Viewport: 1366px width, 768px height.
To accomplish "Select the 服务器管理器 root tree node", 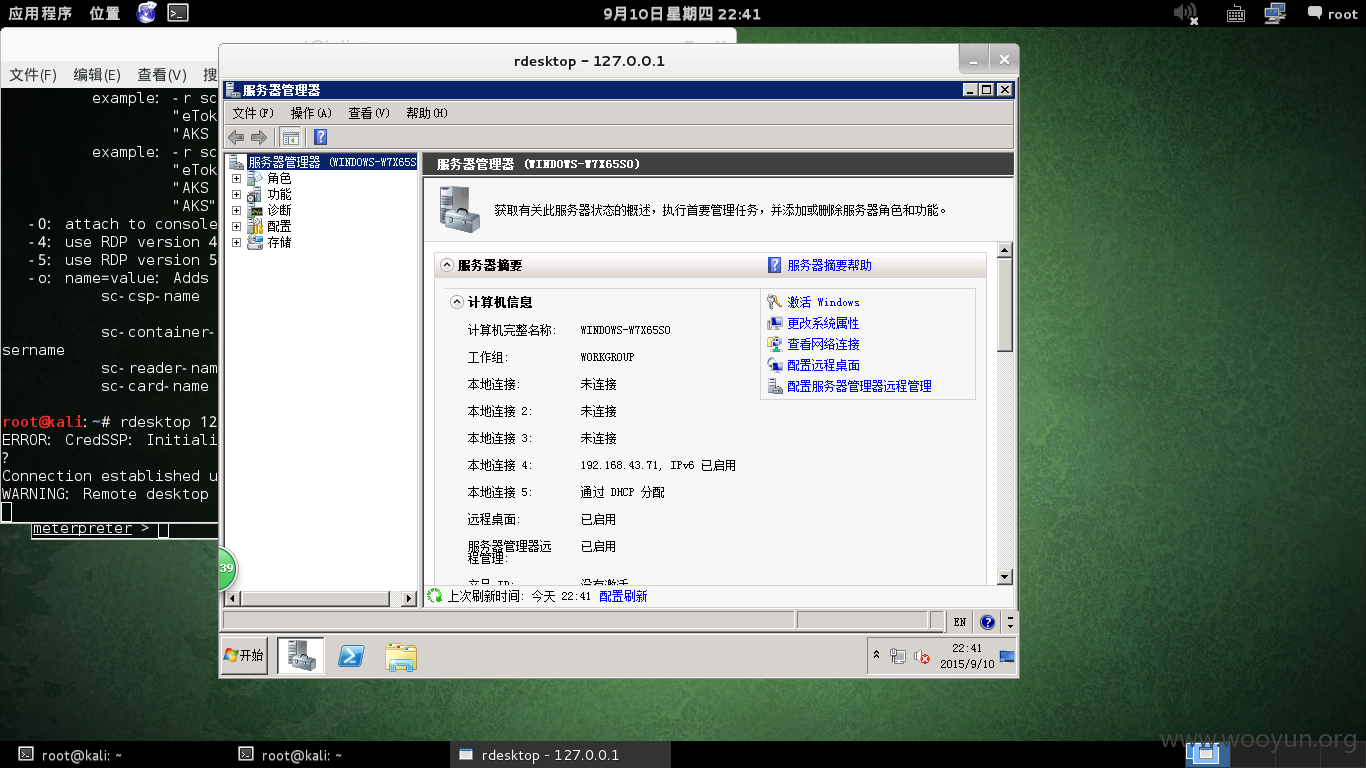I will [x=331, y=162].
